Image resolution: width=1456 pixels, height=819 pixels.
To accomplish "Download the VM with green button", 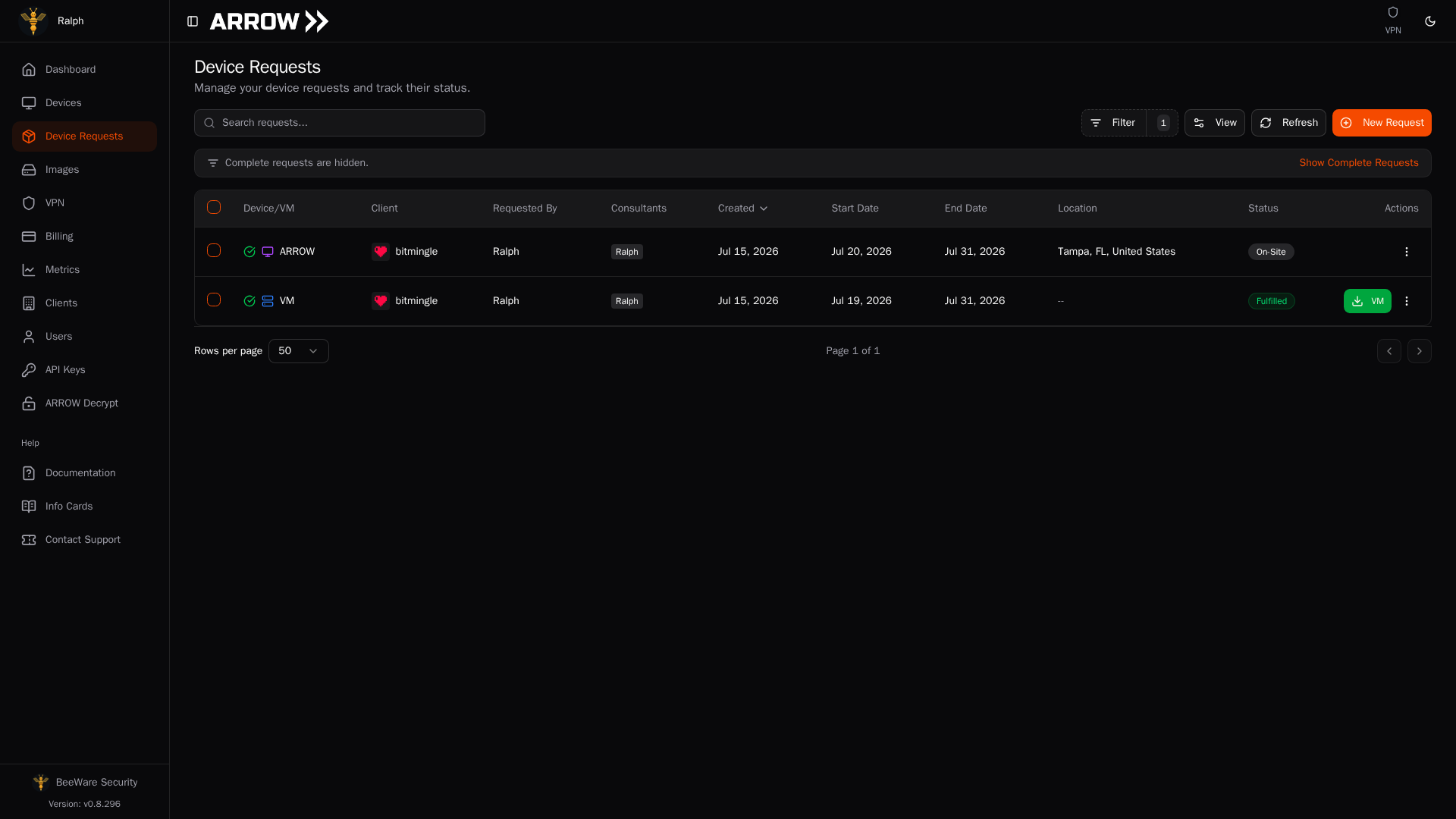I will [1367, 301].
